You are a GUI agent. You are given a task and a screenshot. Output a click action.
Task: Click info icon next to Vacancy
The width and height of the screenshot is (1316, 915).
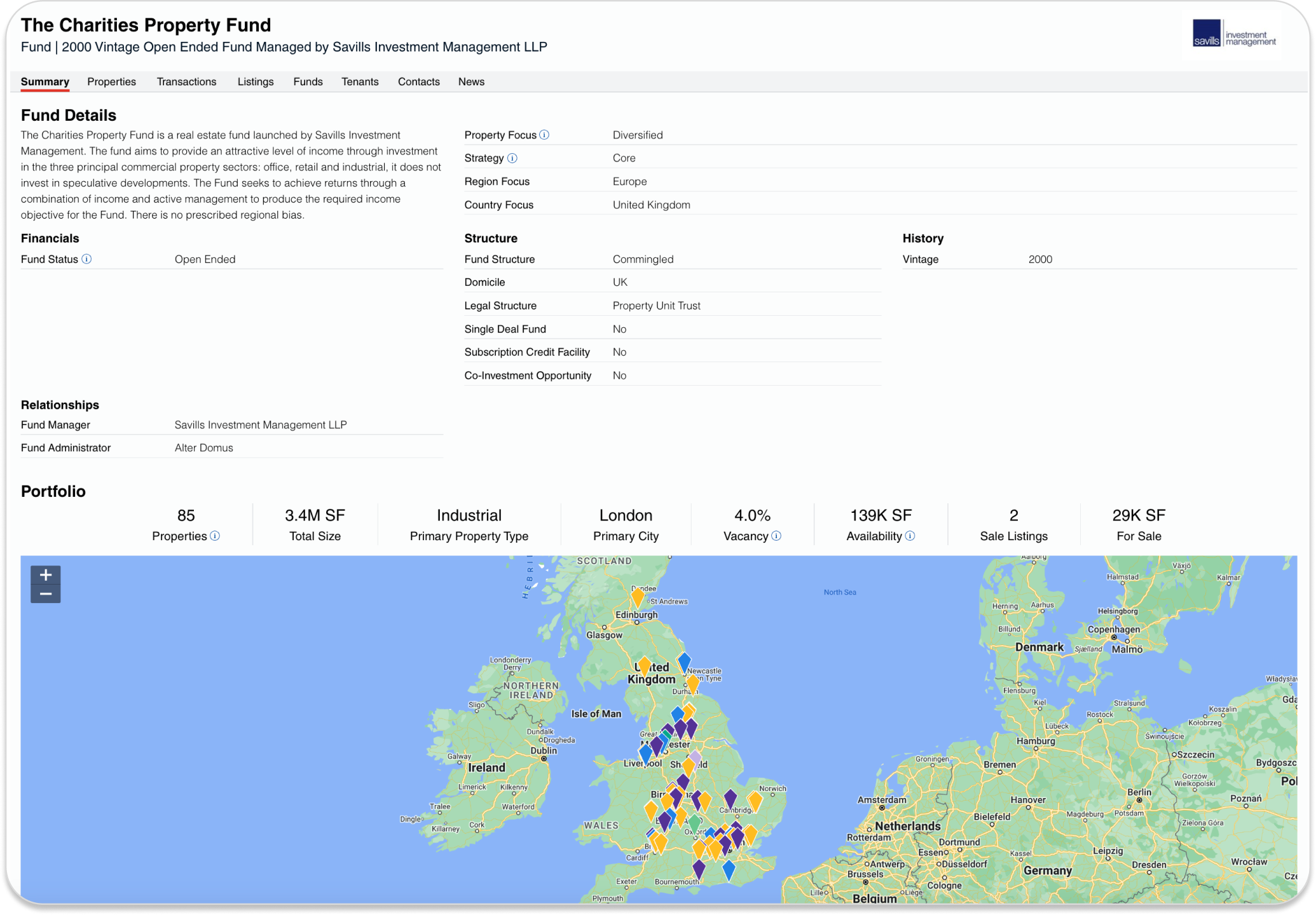pos(776,536)
